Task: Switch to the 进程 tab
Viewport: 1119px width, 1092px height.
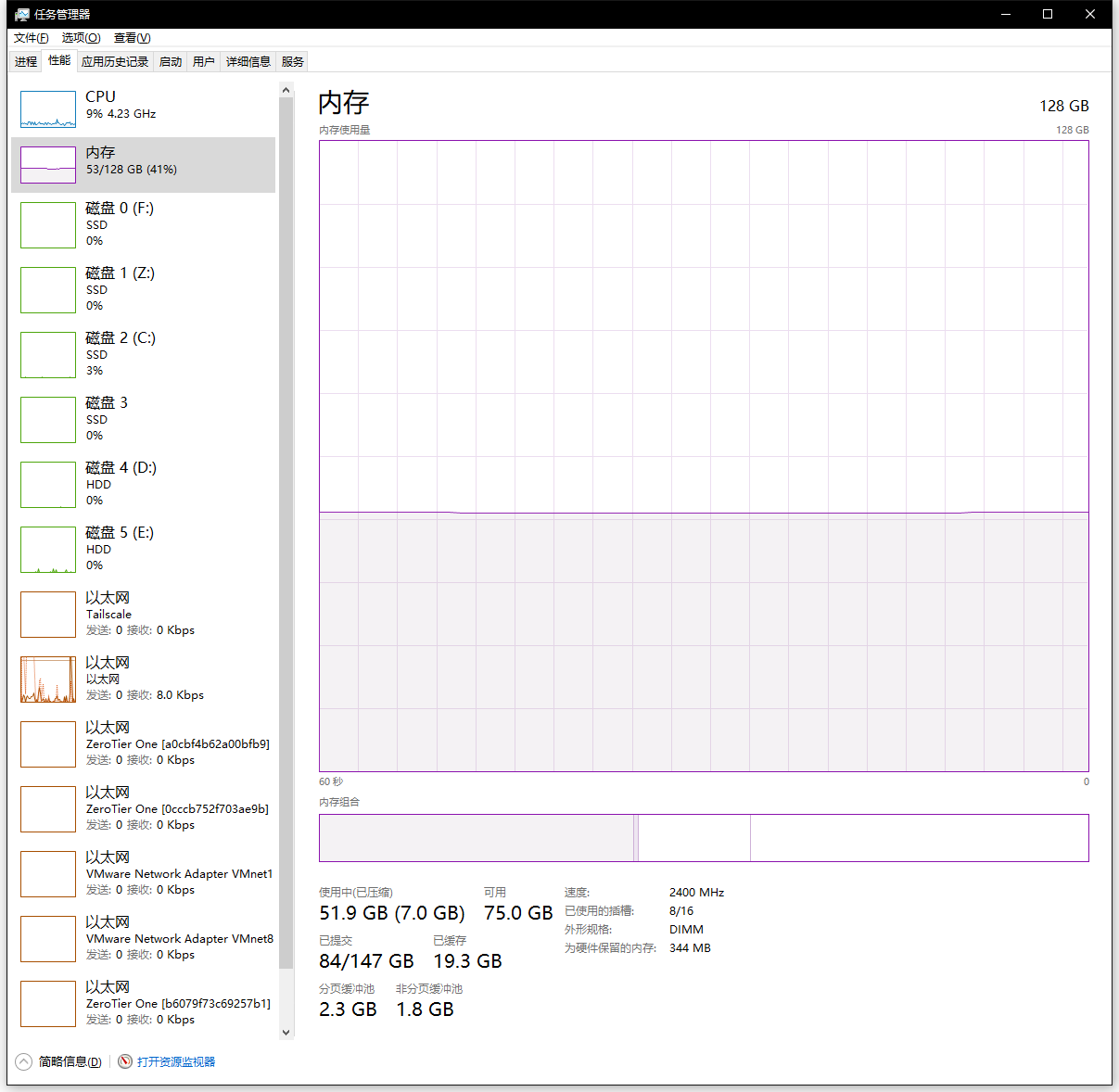Action: coord(25,60)
